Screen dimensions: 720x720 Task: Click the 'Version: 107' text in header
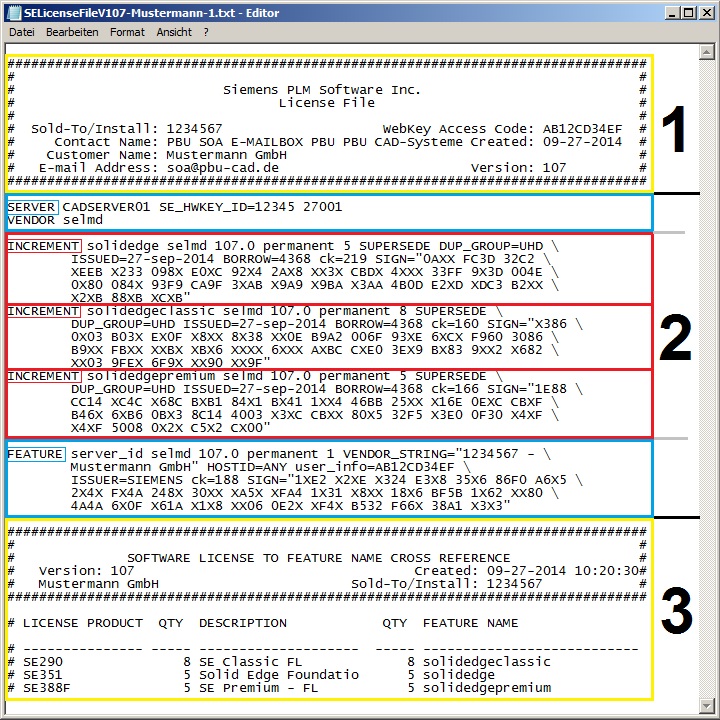point(518,168)
